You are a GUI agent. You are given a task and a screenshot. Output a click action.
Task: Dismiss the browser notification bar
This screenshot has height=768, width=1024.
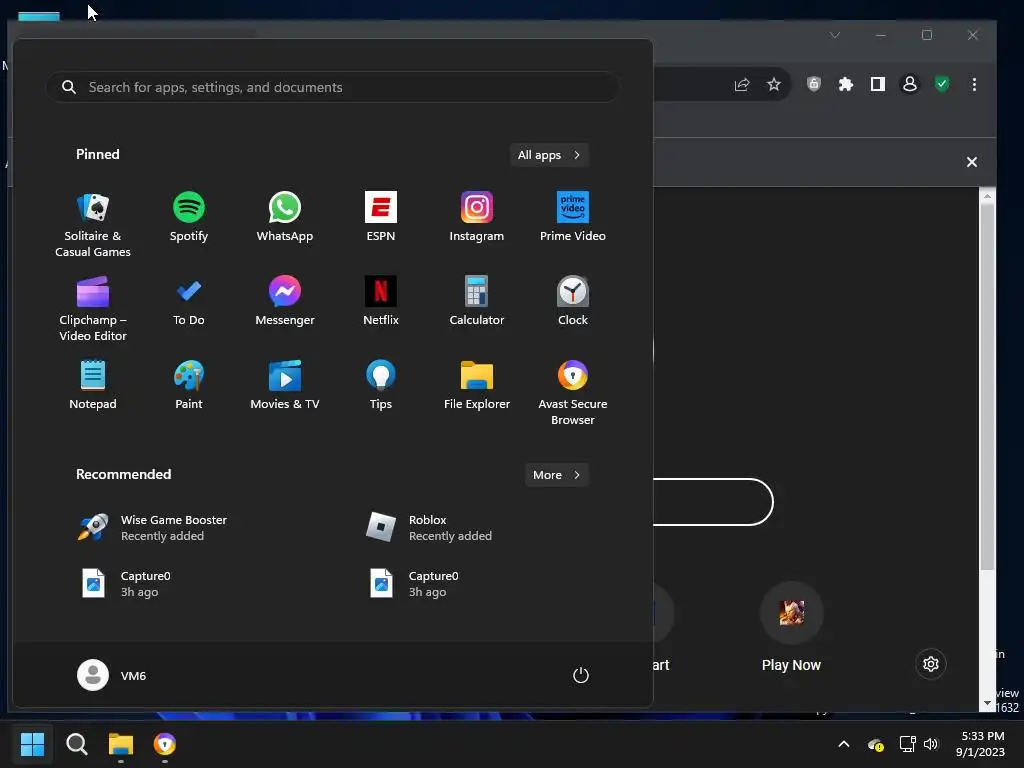[x=972, y=162]
